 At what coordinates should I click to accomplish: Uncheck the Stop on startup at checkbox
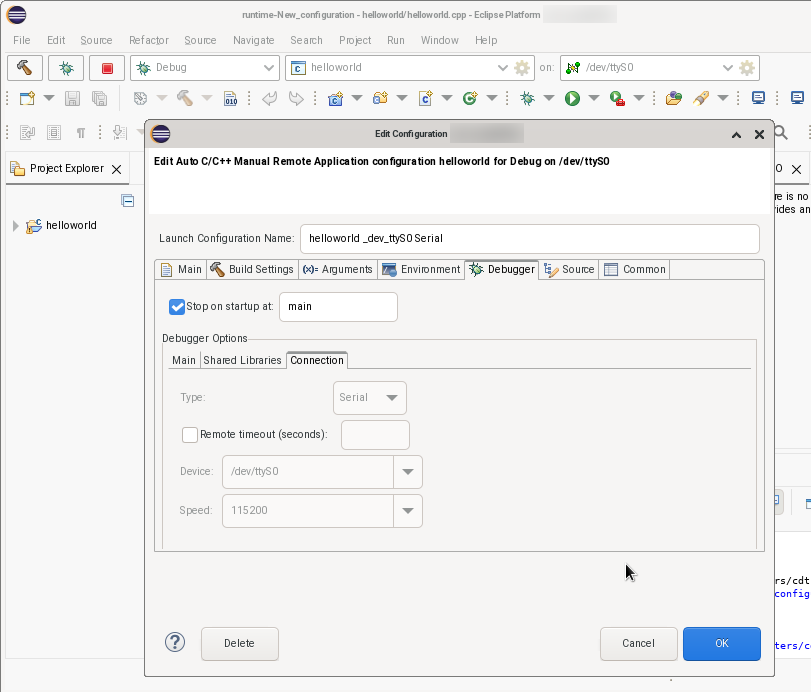177,307
